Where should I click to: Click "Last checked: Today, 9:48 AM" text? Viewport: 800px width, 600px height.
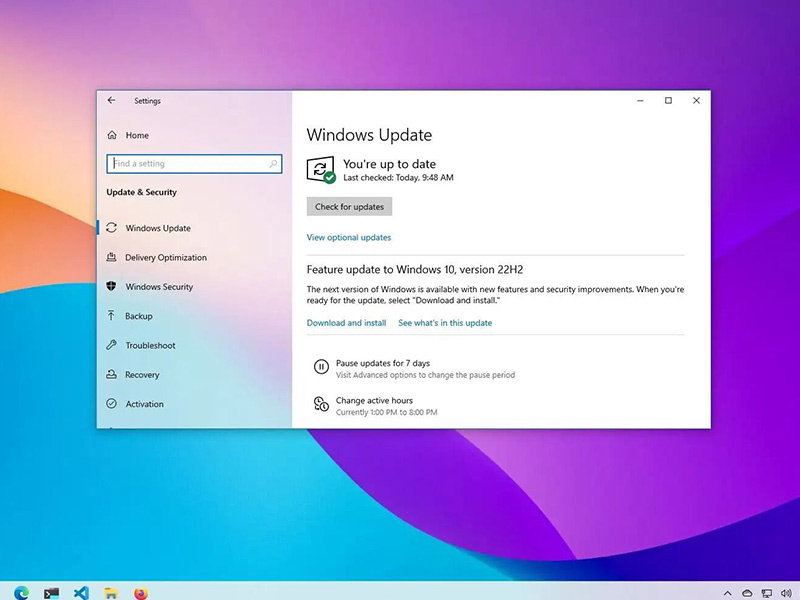click(398, 178)
